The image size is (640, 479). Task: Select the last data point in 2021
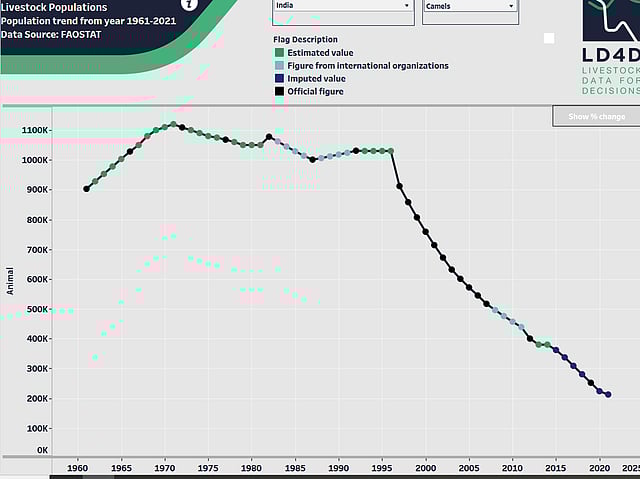608,395
